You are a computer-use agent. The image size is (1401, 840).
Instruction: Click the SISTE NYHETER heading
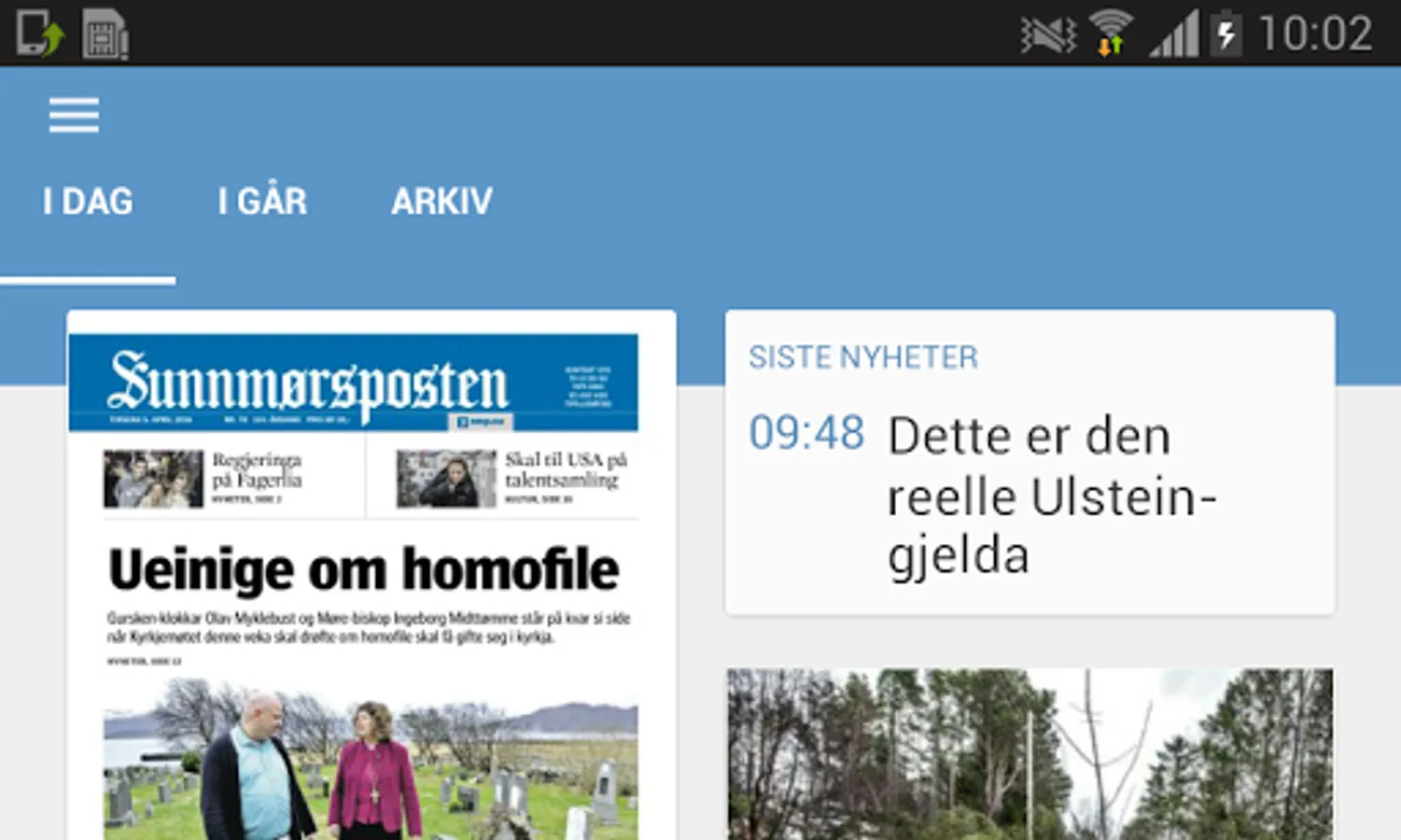863,357
